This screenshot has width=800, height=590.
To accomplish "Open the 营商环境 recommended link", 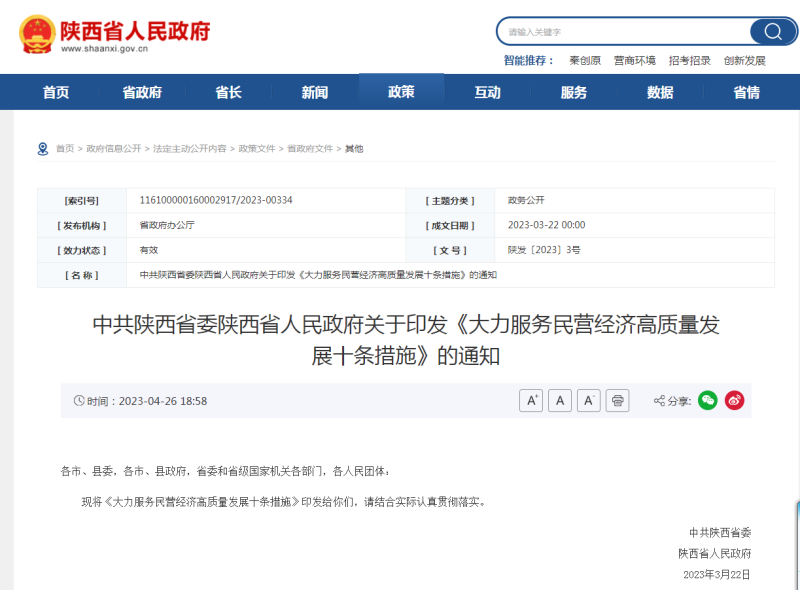I will click(x=635, y=61).
